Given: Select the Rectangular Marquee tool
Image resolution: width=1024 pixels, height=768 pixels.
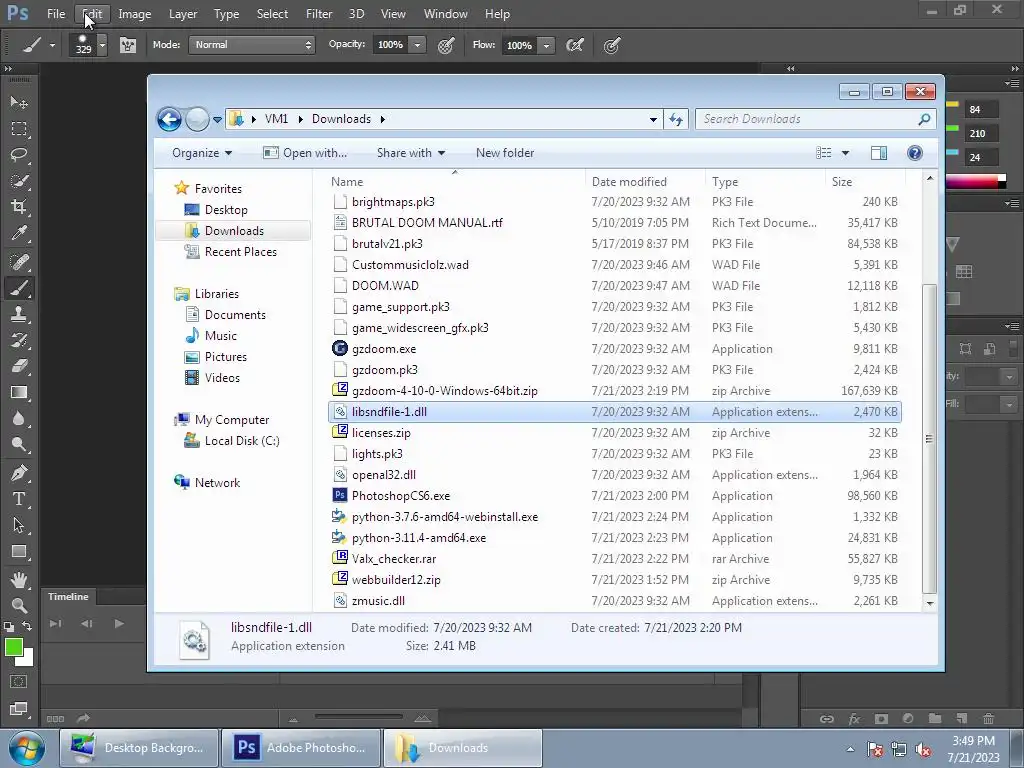Looking at the screenshot, I should pyautogui.click(x=19, y=129).
